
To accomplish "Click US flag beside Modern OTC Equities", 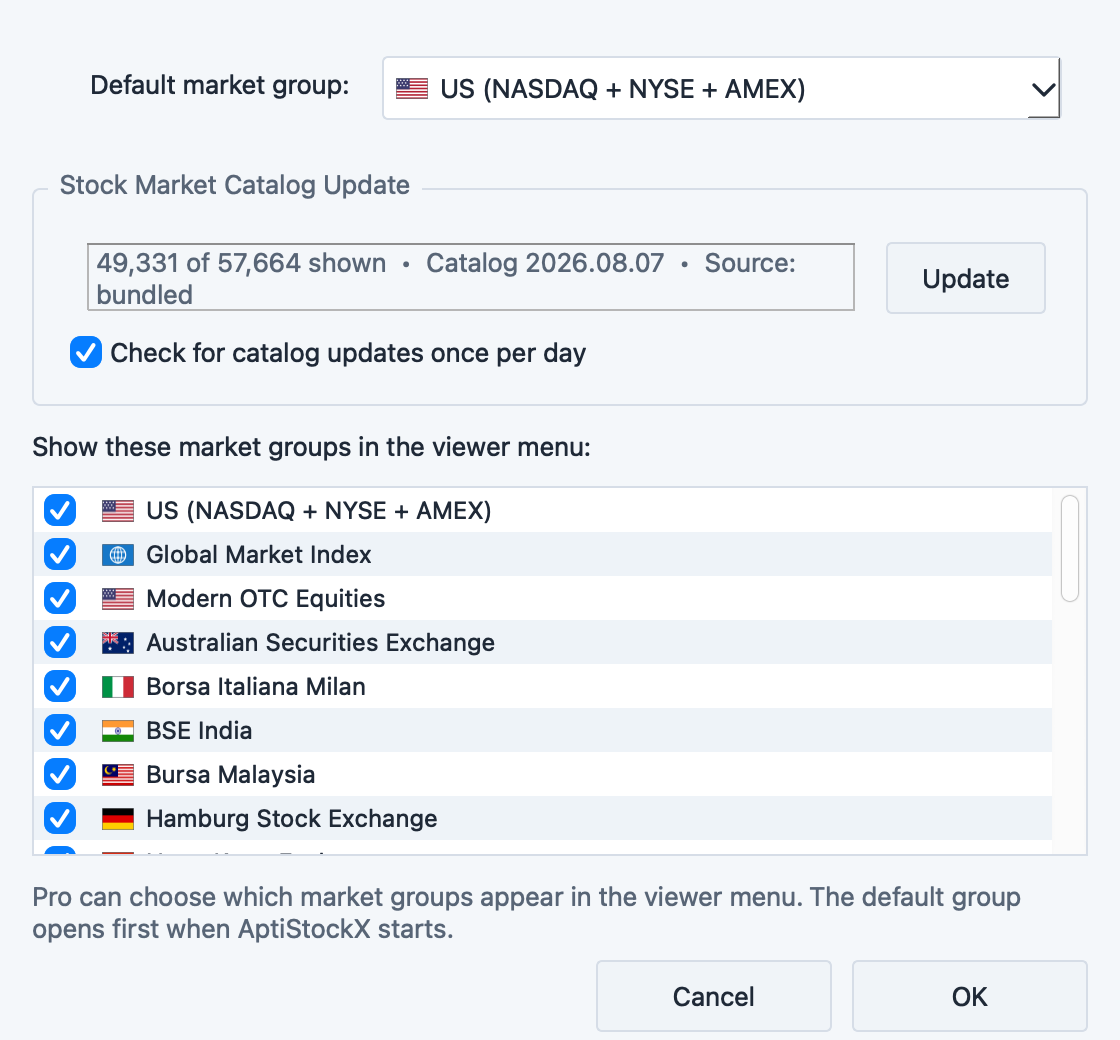I will coord(118,599).
